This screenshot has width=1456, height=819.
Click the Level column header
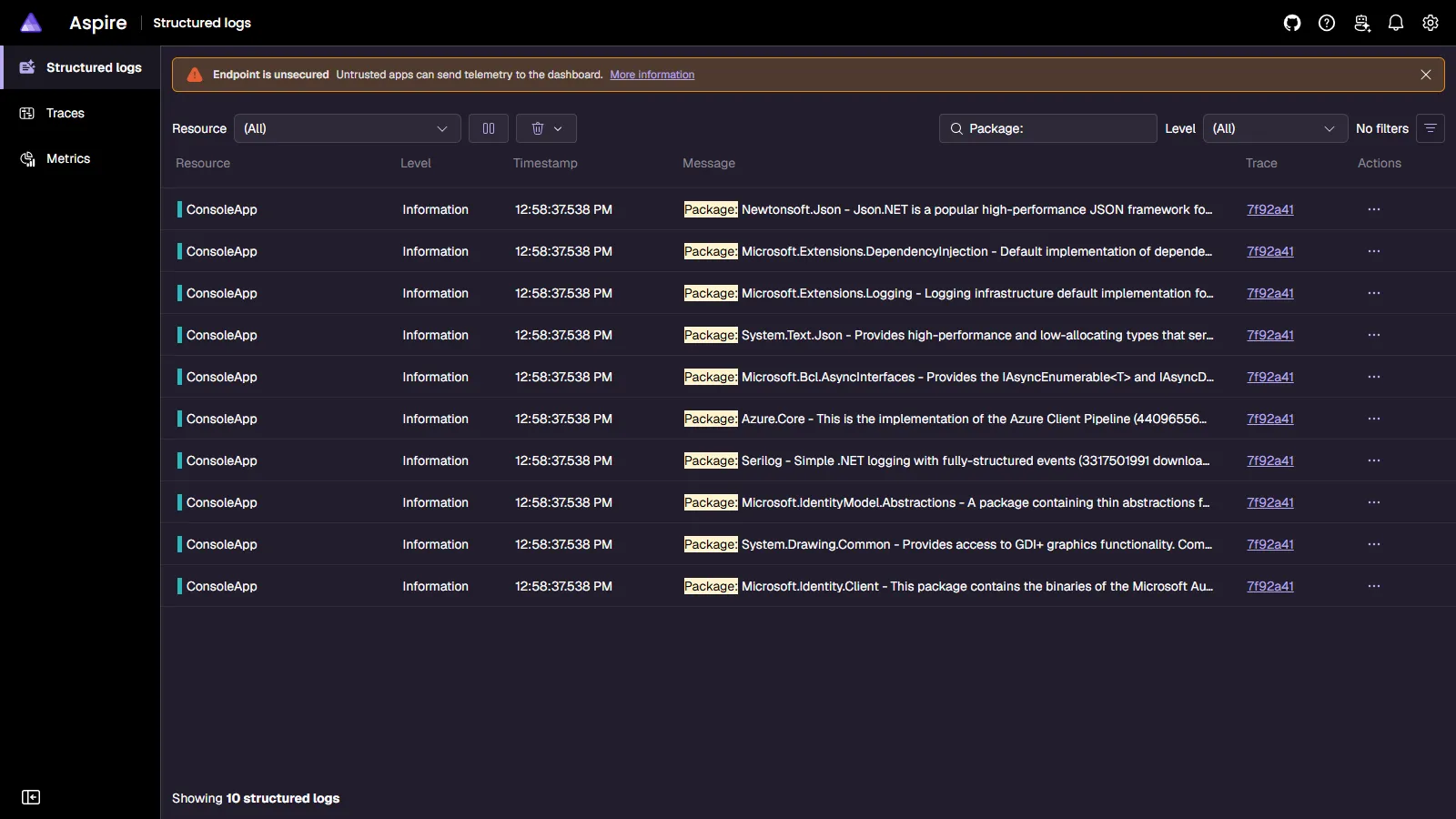416,163
